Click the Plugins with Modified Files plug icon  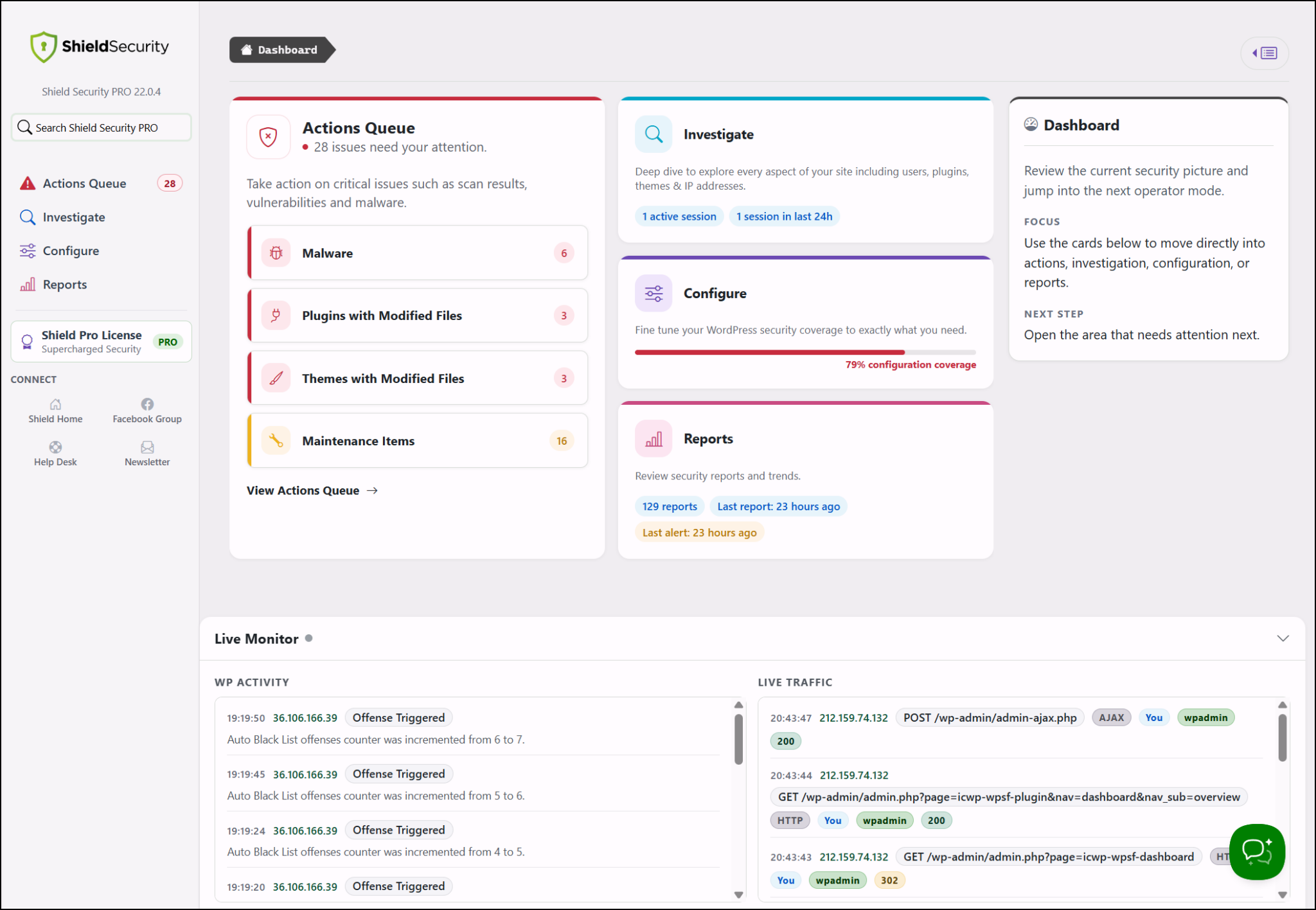[276, 316]
